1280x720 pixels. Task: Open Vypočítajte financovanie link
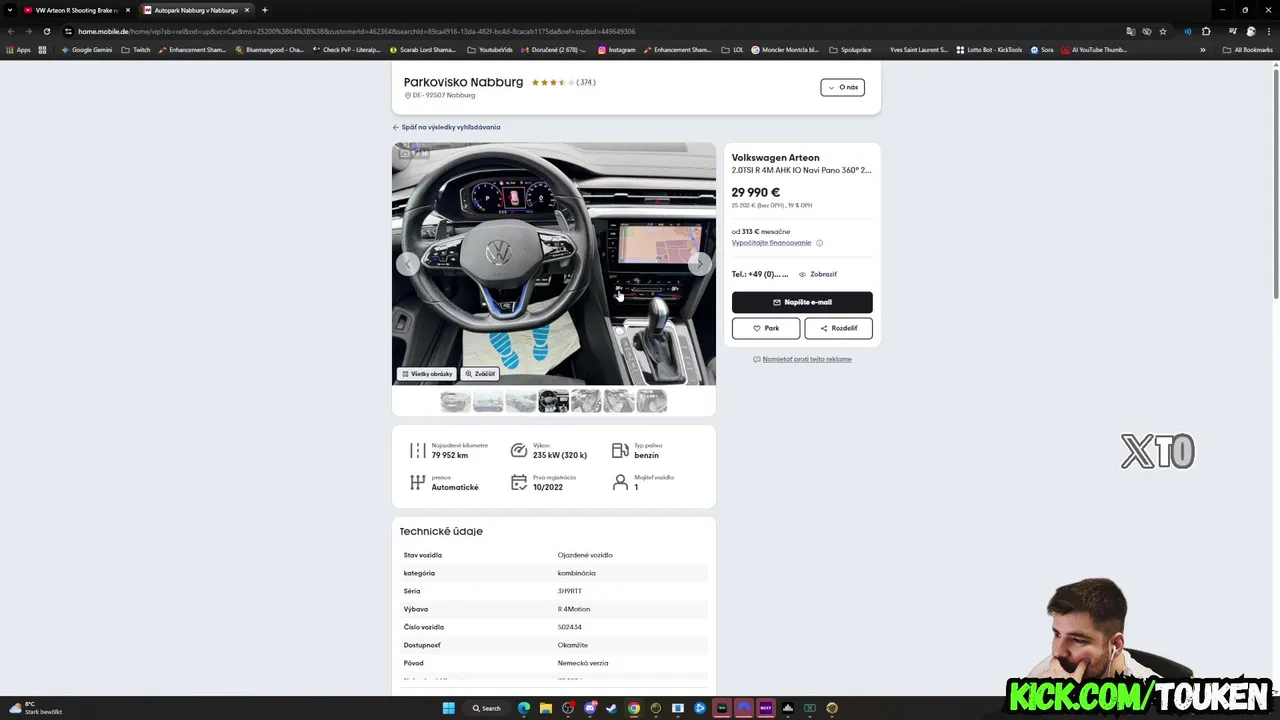[771, 243]
